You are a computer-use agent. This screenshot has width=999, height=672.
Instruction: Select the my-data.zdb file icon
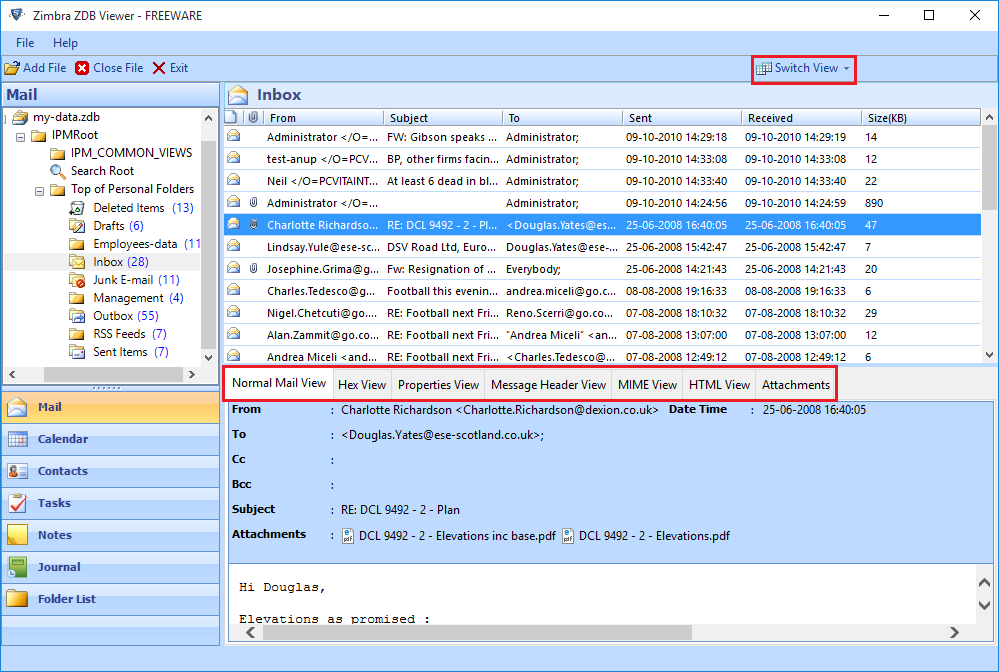click(20, 117)
